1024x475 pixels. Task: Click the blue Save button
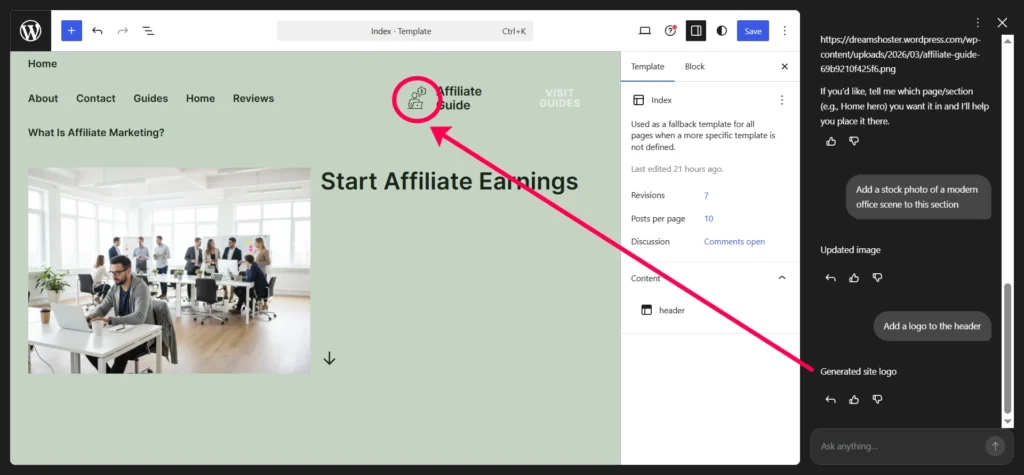(x=753, y=31)
